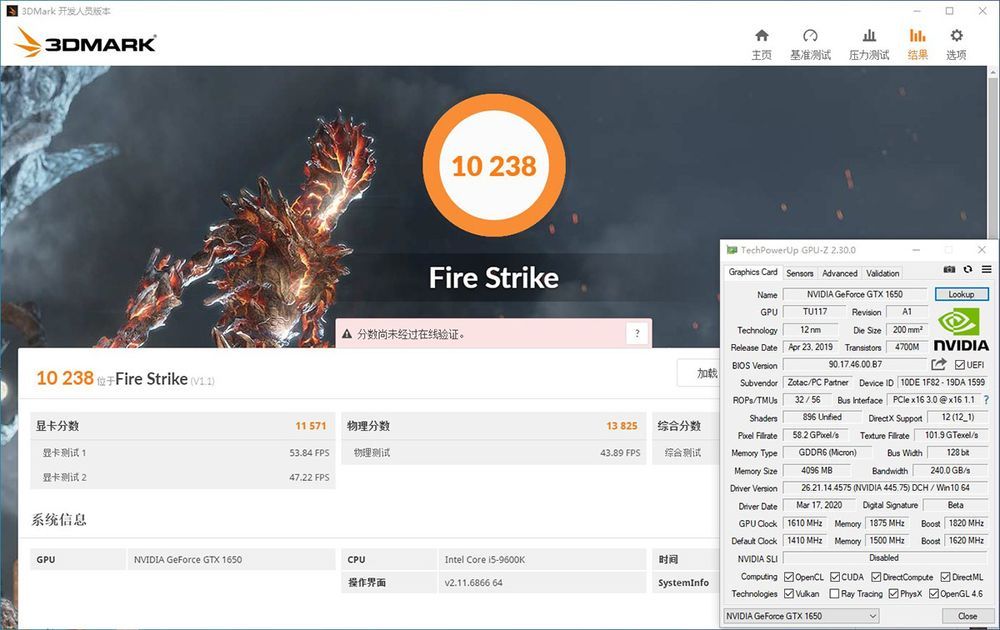Image resolution: width=1000 pixels, height=630 pixels.
Task: Click the Bus Interface question mark
Action: 987,400
